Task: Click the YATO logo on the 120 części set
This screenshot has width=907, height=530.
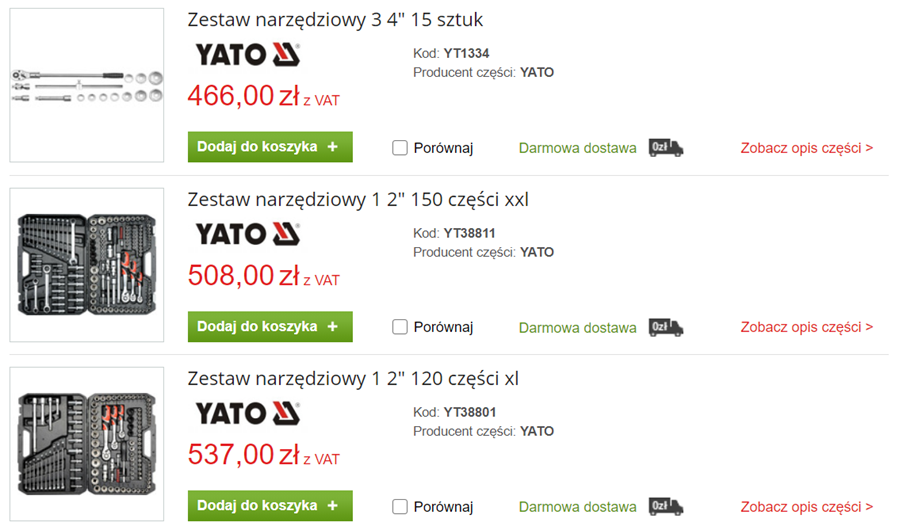Action: click(247, 413)
